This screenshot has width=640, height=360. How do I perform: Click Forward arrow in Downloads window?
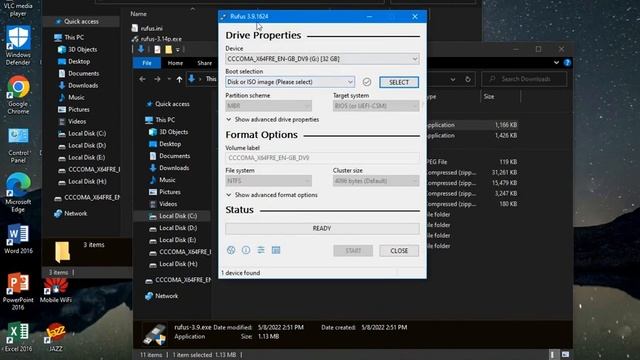(157, 79)
